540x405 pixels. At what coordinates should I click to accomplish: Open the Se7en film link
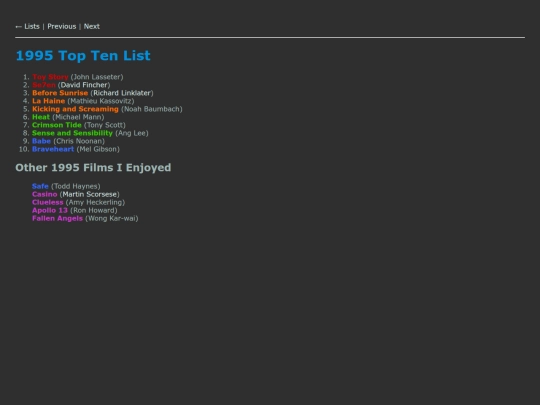pos(44,85)
